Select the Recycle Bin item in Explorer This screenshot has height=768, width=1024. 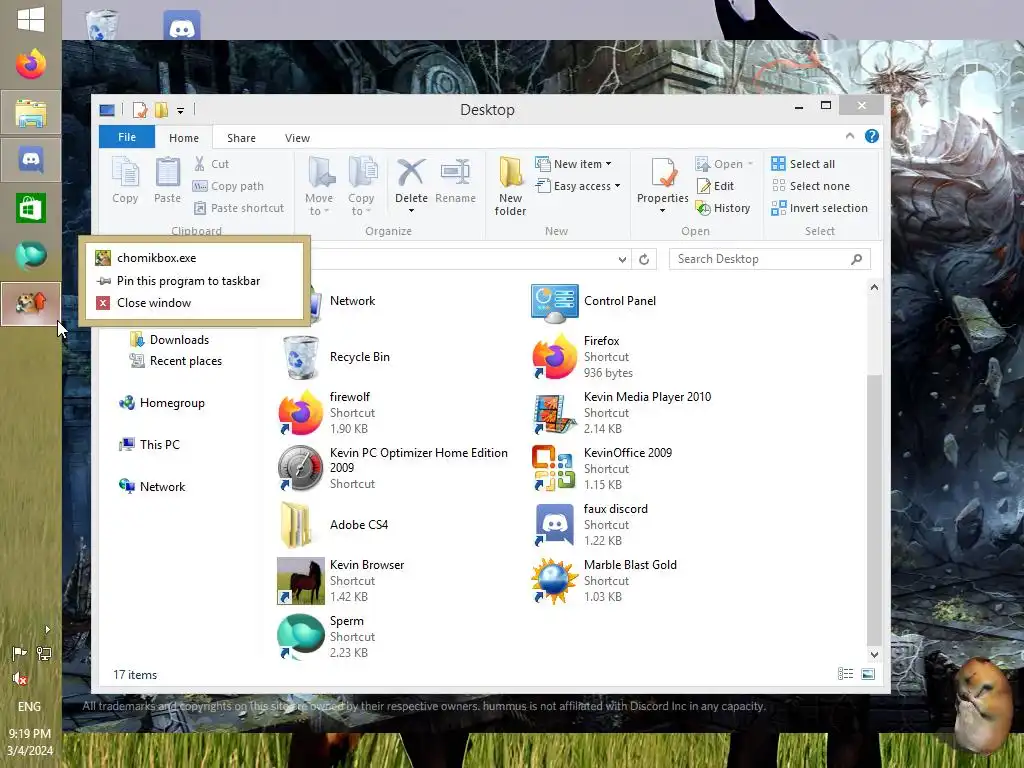point(334,357)
